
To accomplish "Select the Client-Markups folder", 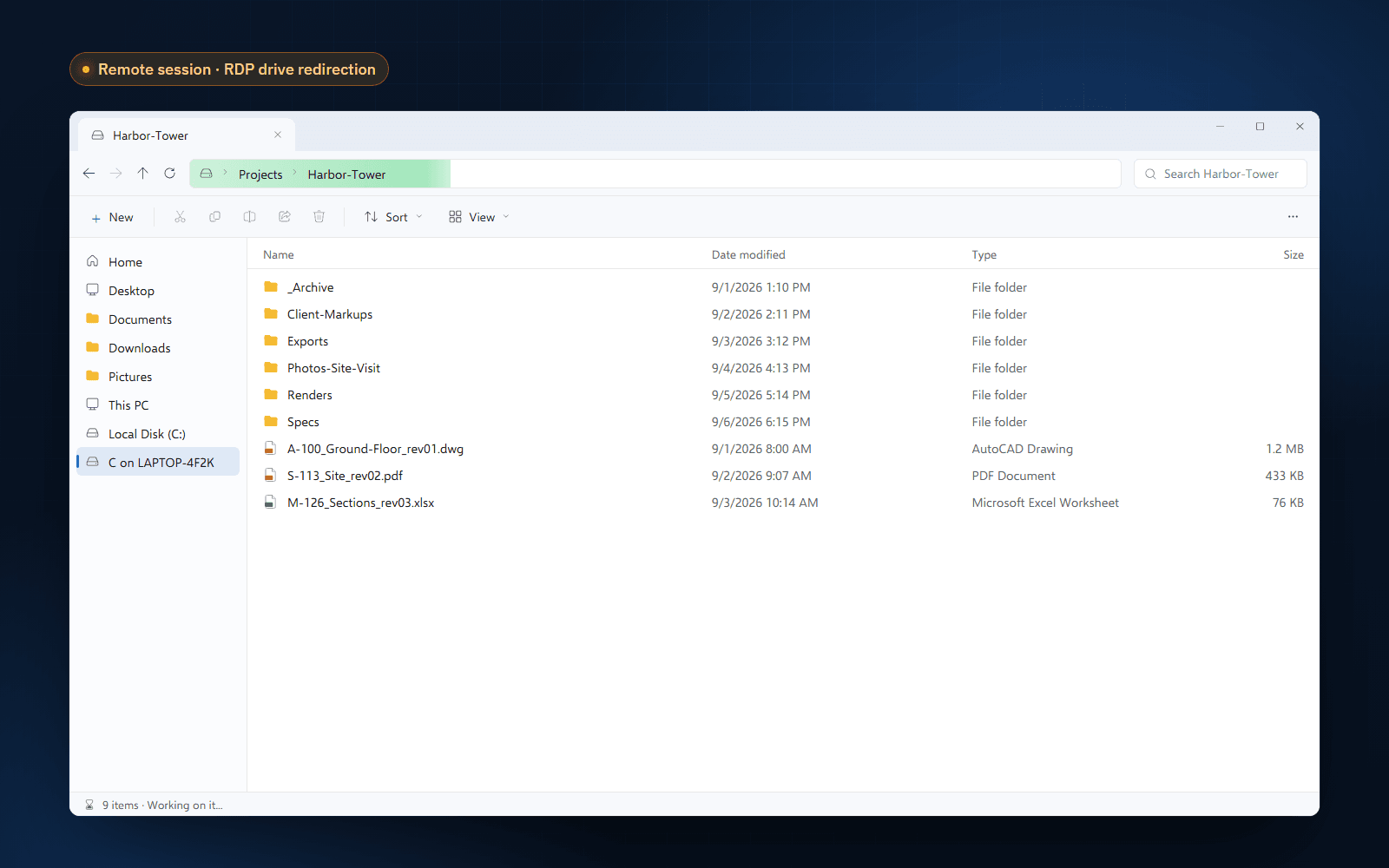I will point(783,314).
